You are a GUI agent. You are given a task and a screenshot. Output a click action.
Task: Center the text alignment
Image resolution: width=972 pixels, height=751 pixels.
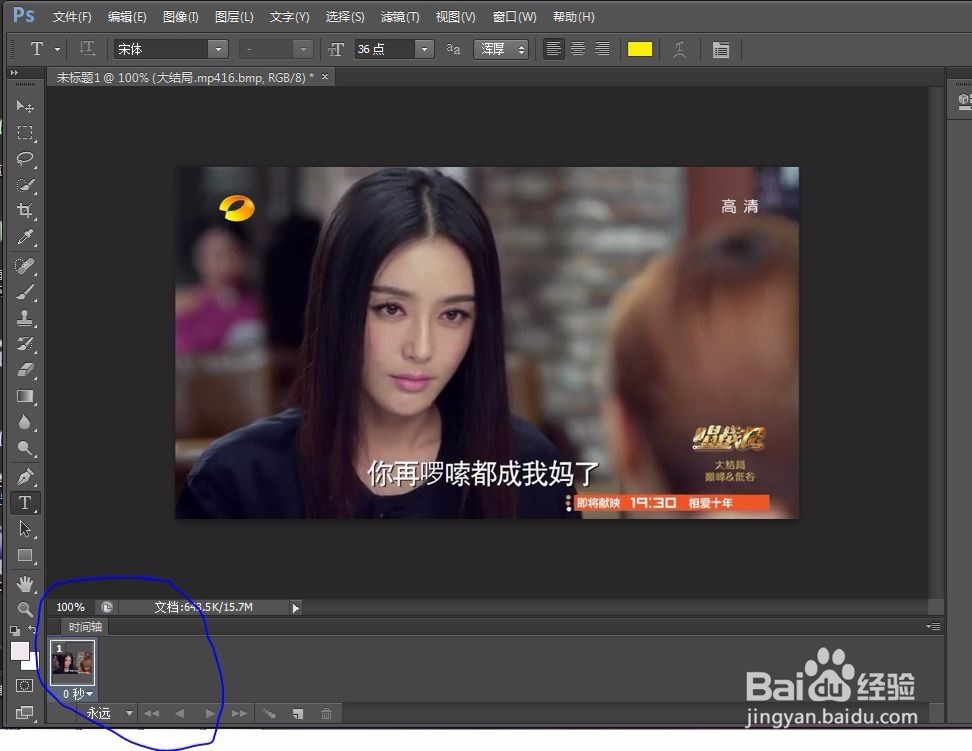[x=578, y=49]
